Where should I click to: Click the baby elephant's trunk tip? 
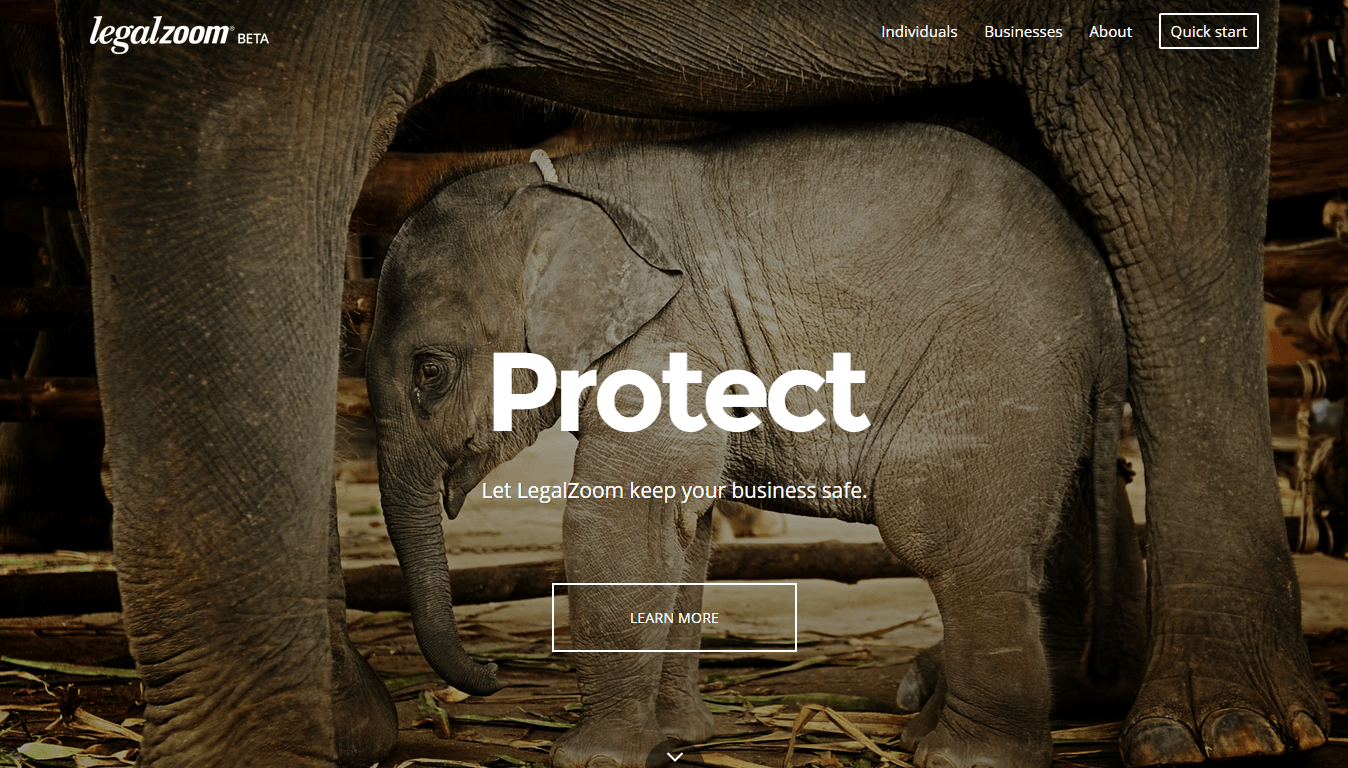tap(482, 682)
